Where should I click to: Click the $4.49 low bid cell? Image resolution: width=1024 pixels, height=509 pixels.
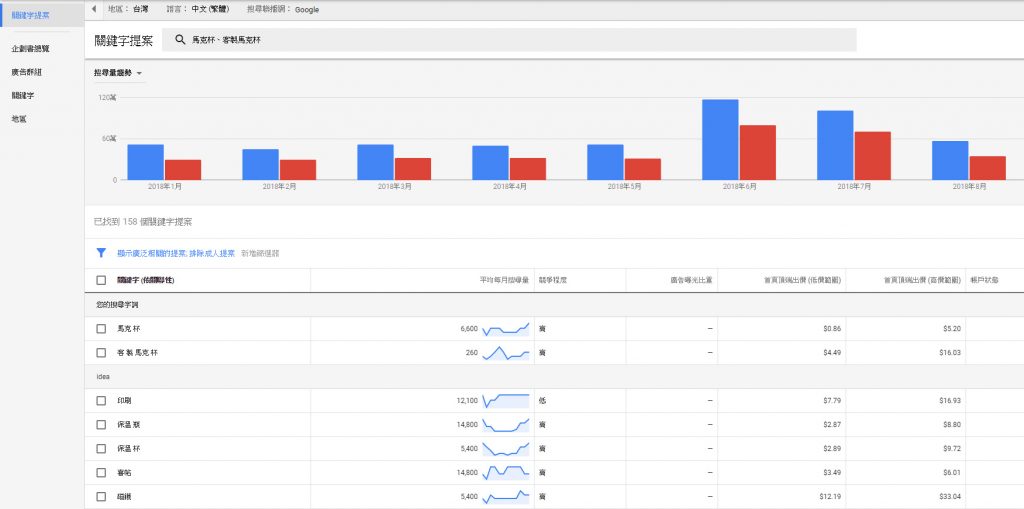(832, 353)
